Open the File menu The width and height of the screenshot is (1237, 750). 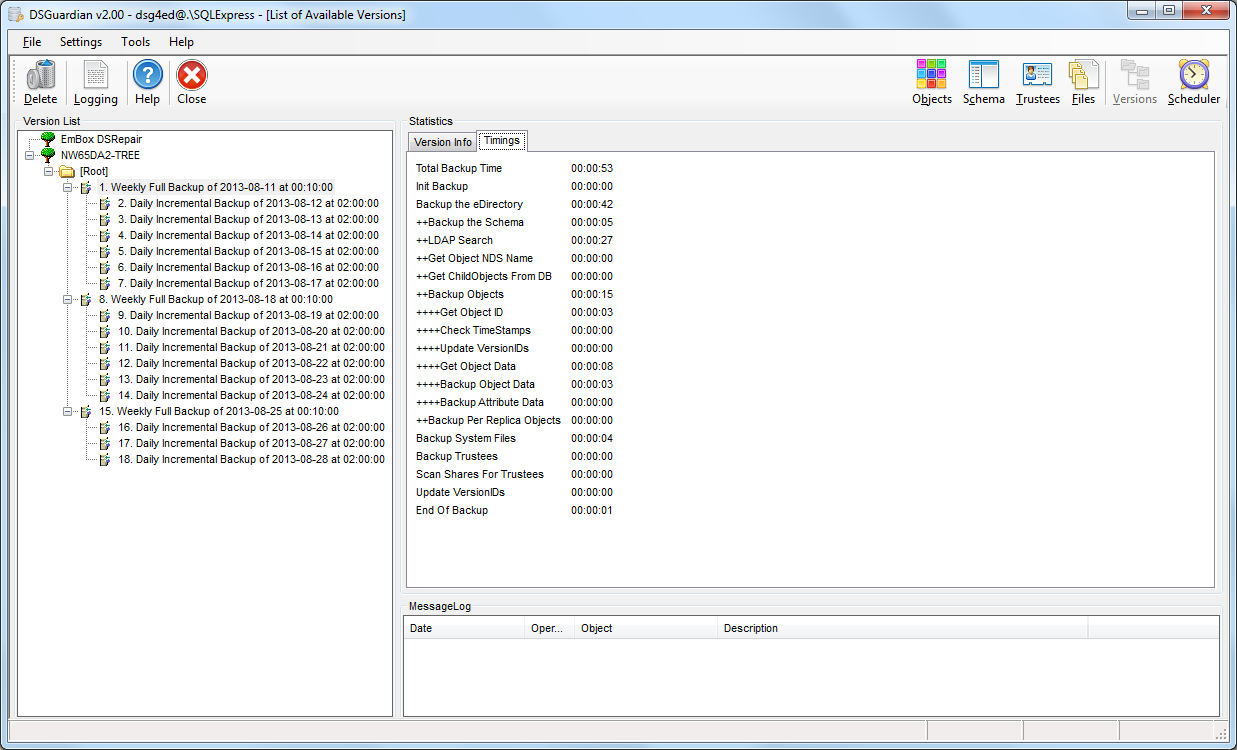point(32,42)
